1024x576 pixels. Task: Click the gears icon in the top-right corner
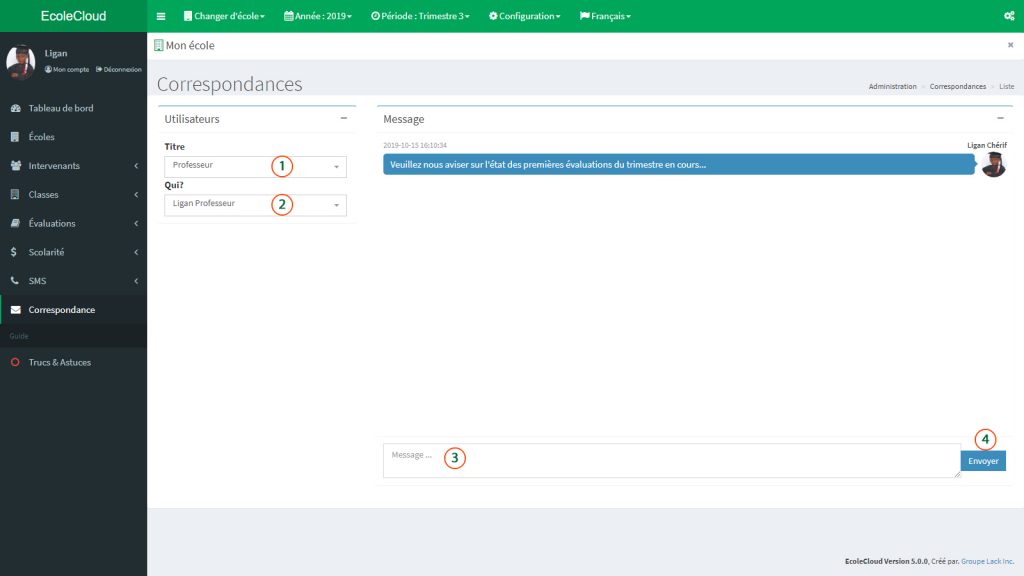[1008, 15]
